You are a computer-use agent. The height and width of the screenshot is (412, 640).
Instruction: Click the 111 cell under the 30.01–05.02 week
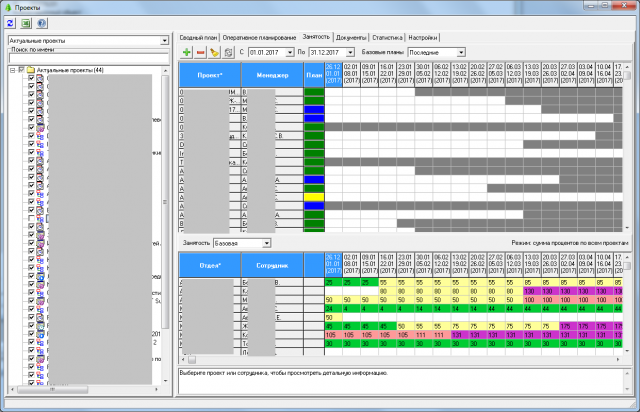point(423,335)
